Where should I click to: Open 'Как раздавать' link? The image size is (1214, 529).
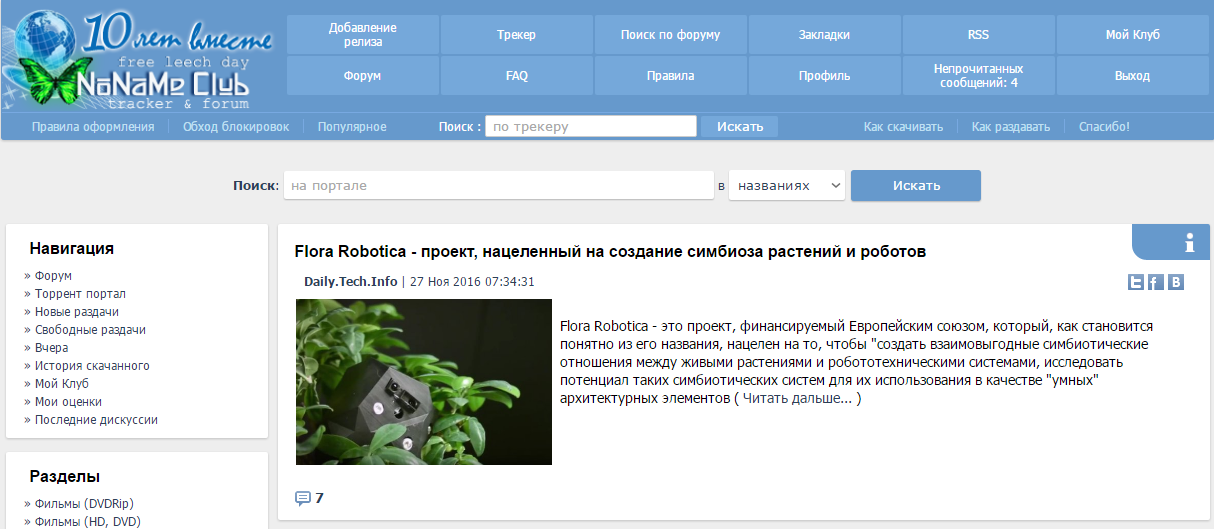point(1011,127)
